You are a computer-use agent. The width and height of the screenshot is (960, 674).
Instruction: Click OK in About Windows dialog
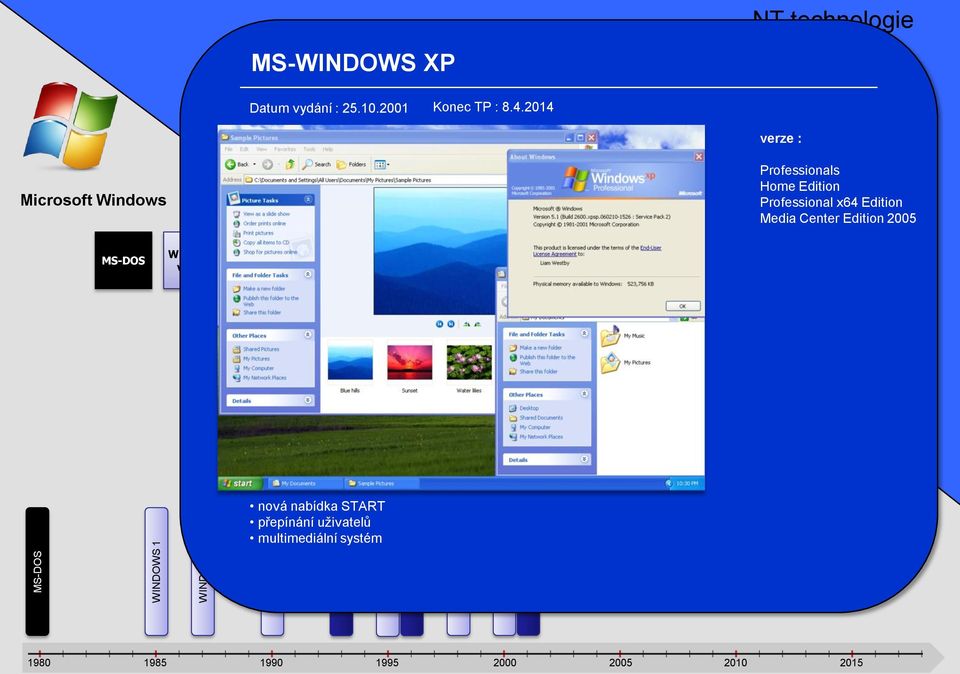pos(682,306)
